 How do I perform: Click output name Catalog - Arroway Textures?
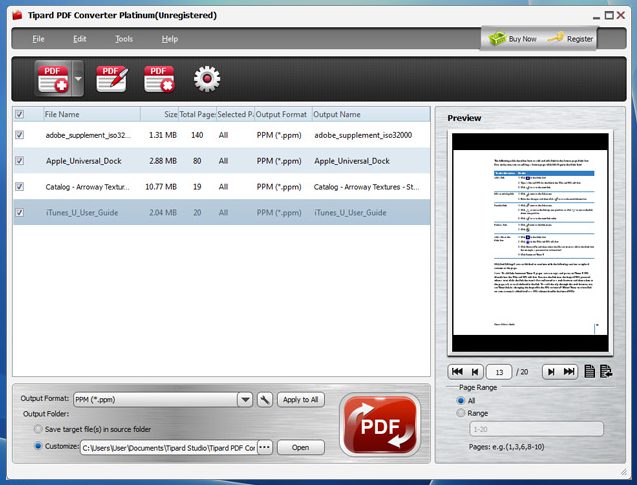coord(366,187)
